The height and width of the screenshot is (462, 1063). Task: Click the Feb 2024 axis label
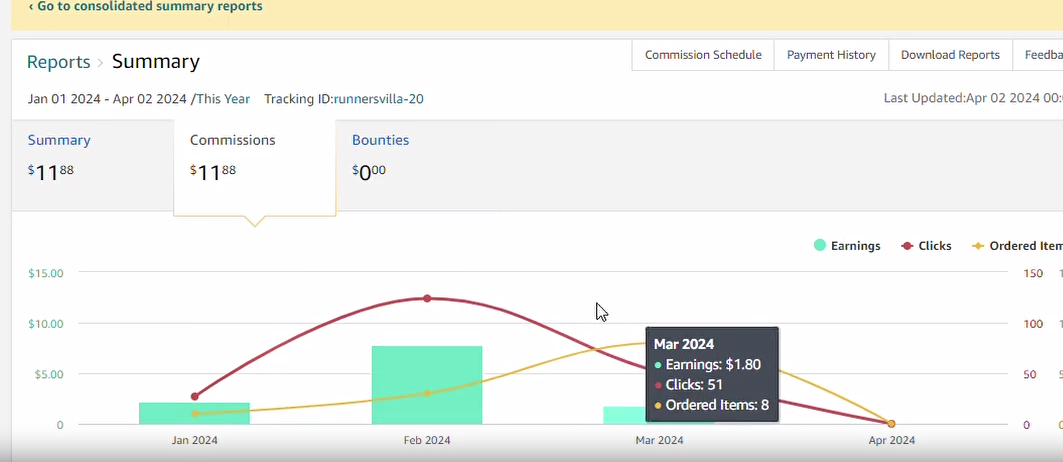[427, 440]
